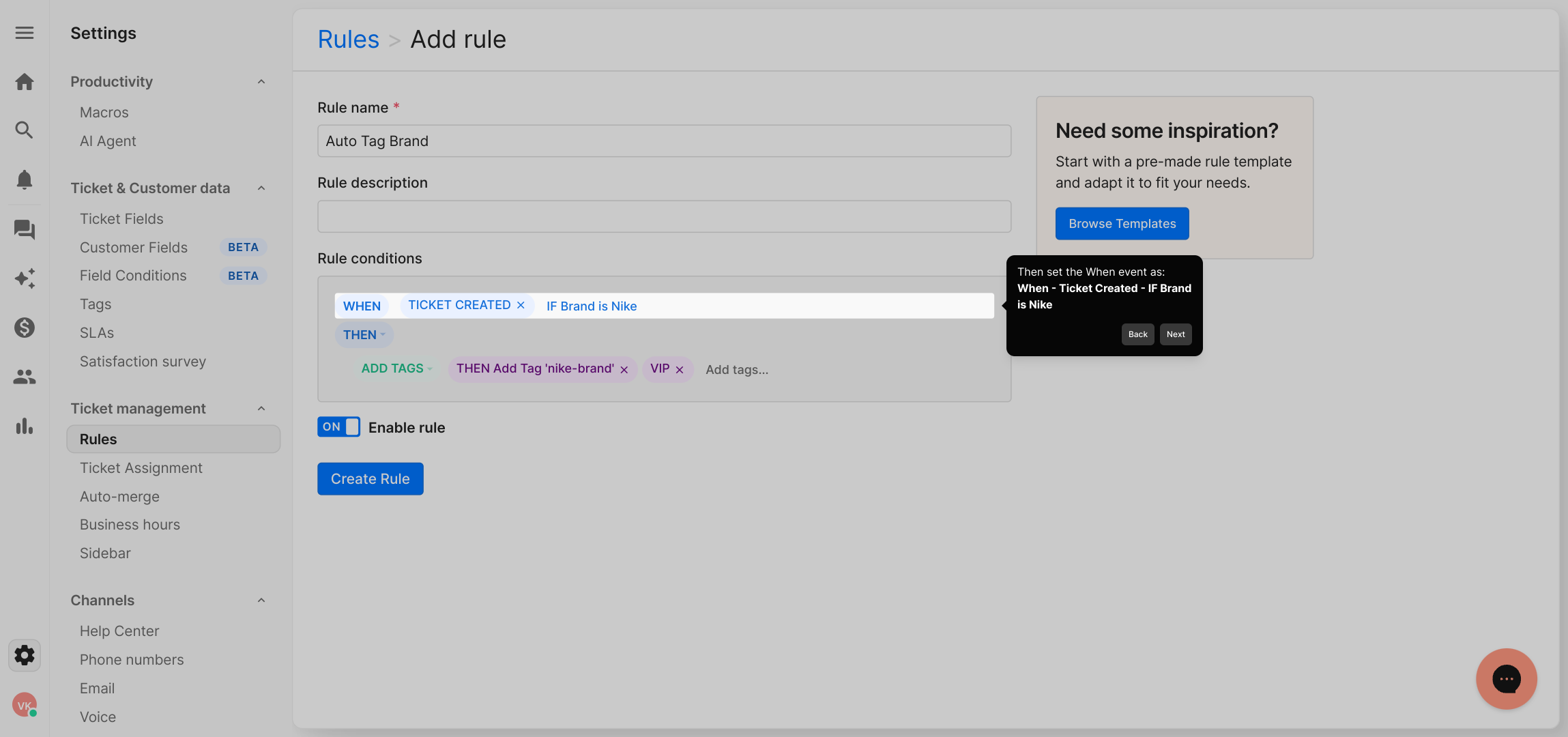Screen dimensions: 1568x737
Task: Click the Add tags input
Action: click(x=737, y=370)
